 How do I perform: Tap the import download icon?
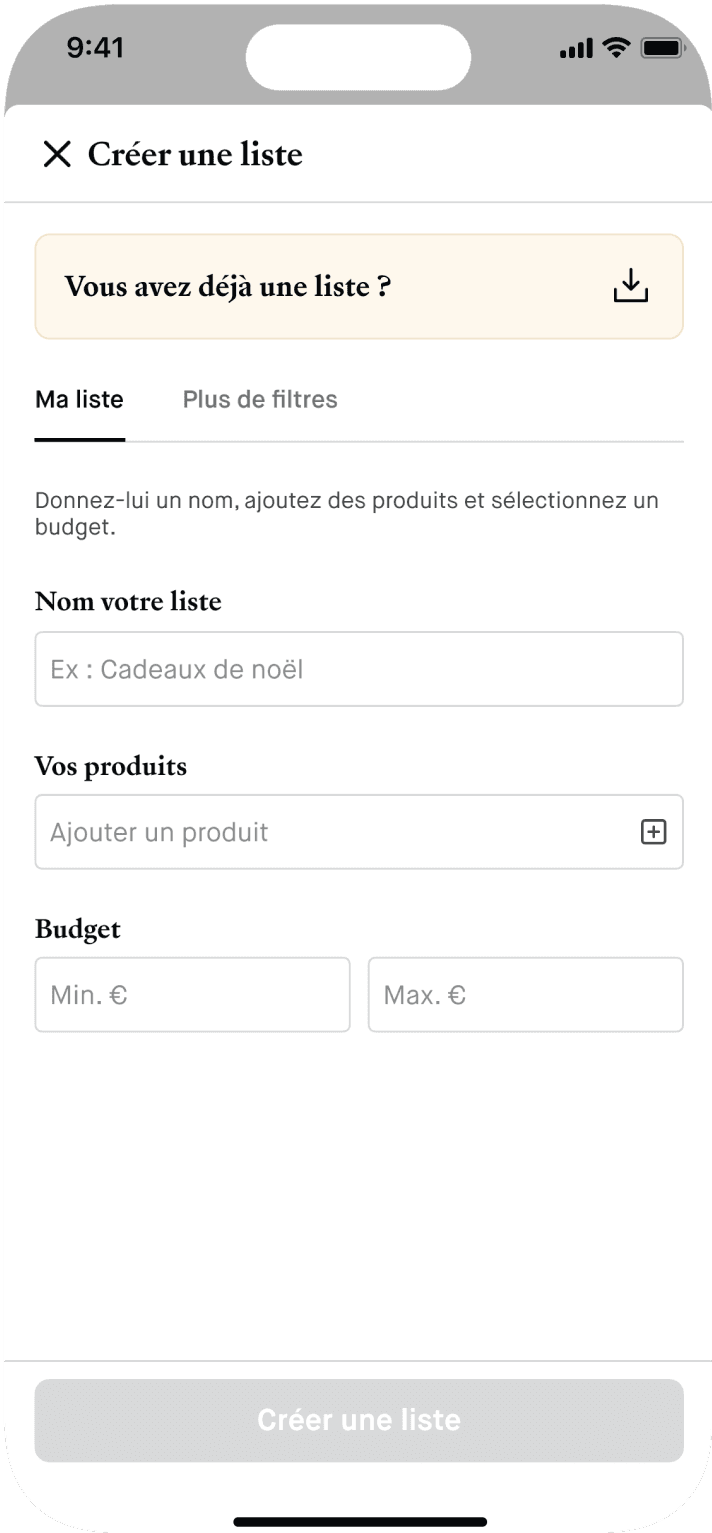[x=630, y=286]
